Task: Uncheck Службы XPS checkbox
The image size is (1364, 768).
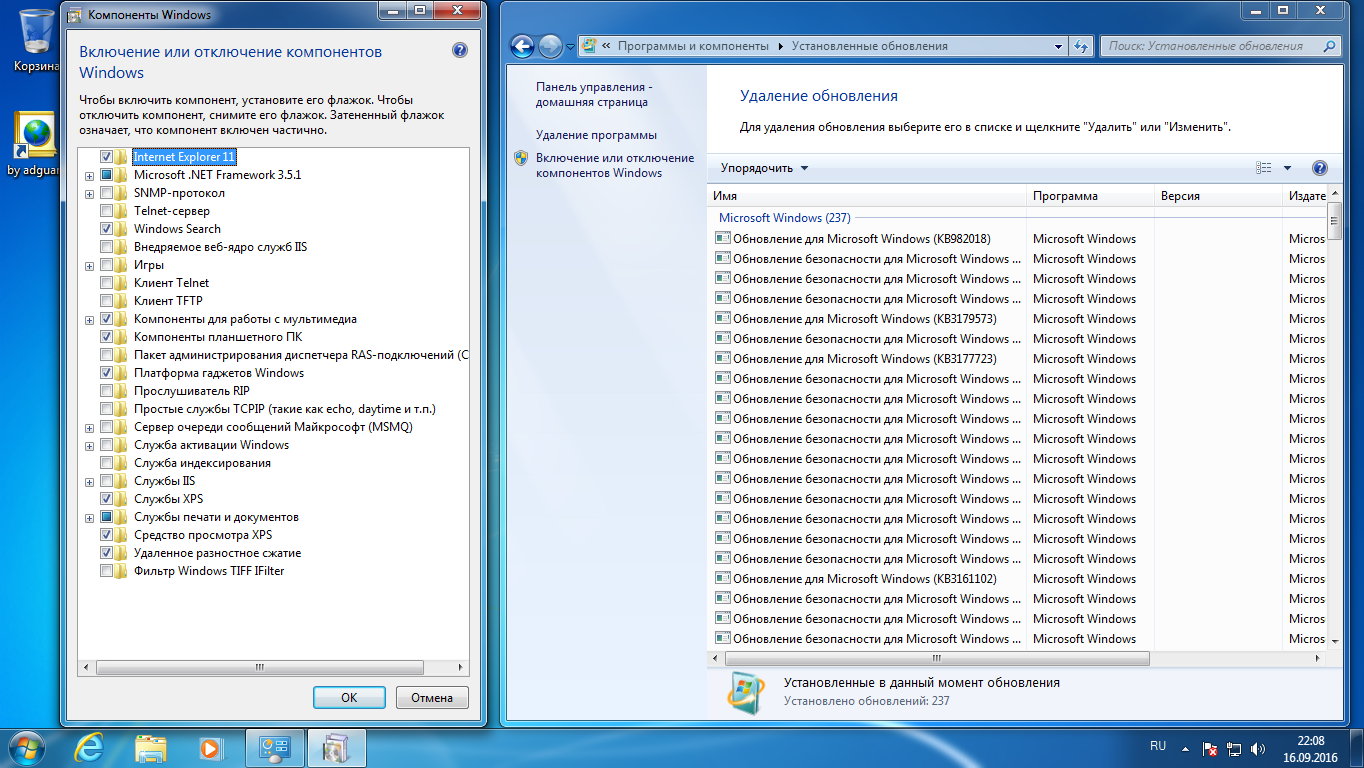Action: coord(106,499)
